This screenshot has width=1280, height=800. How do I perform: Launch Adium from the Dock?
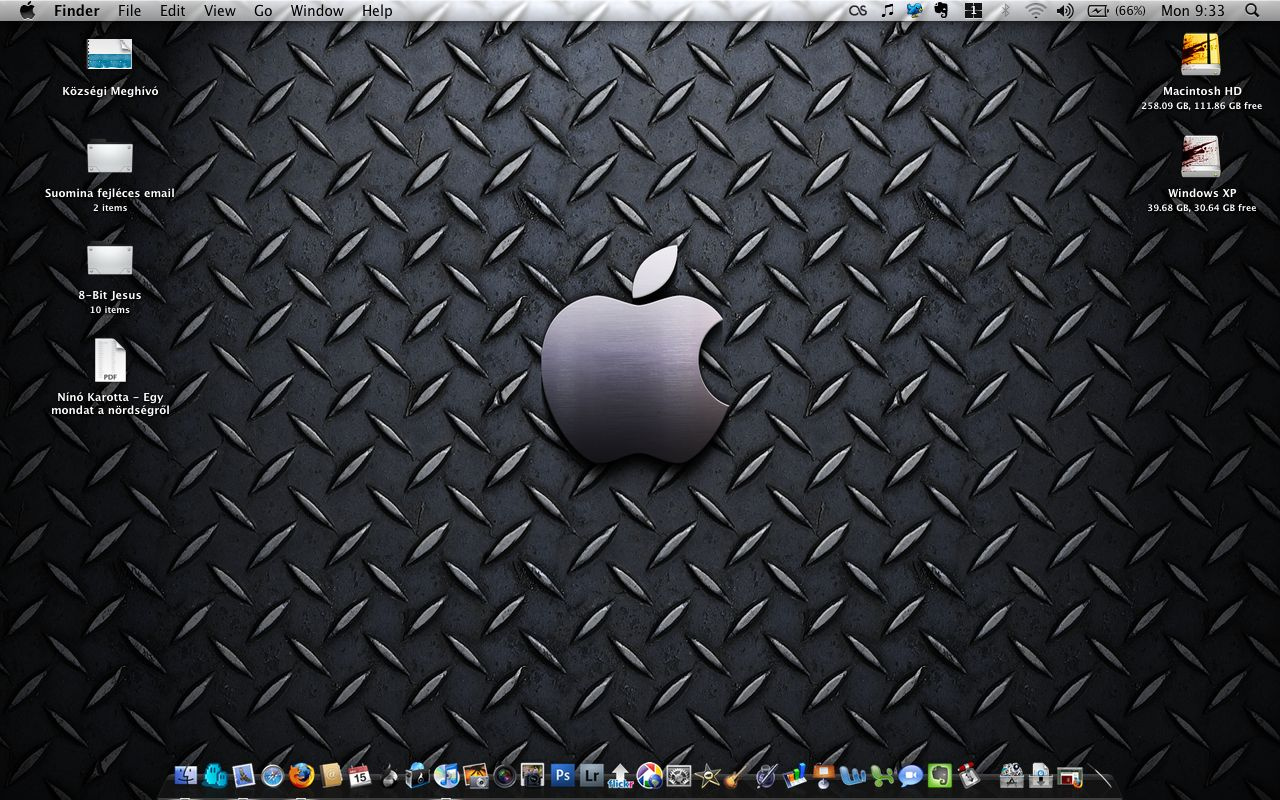click(x=215, y=775)
